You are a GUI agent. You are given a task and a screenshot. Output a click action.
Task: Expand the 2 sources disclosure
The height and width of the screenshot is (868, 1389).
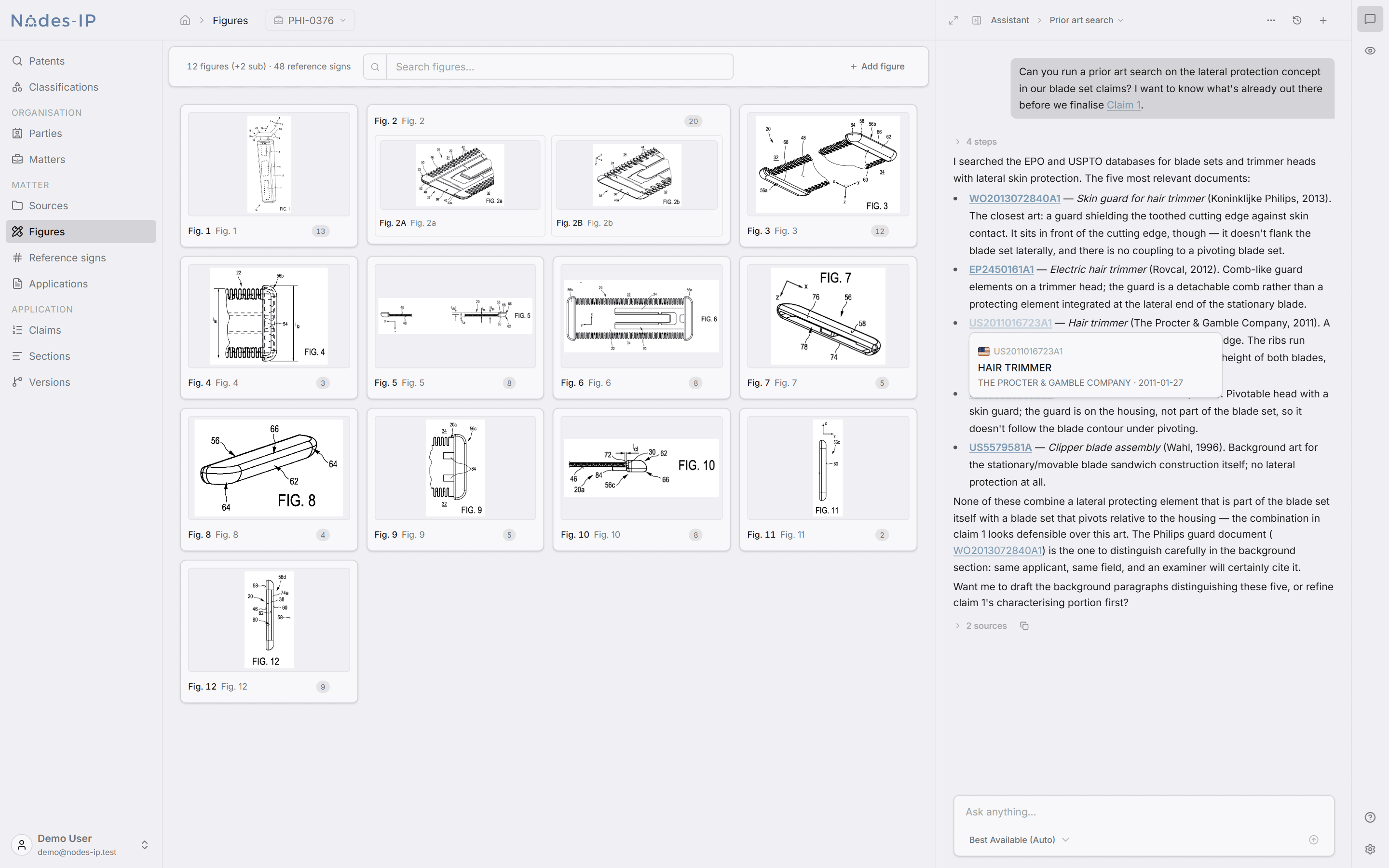pyautogui.click(x=981, y=626)
